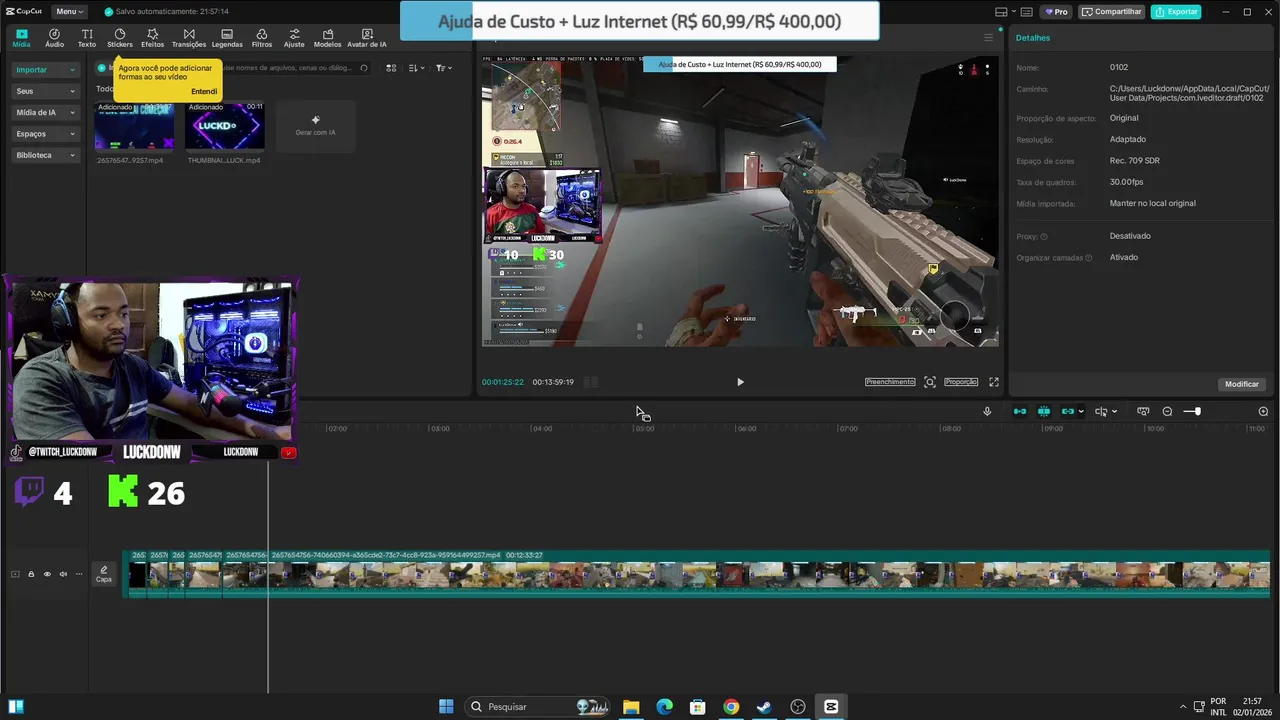Select the long 00:12:33:27 timeline clip
1280x720 pixels.
tap(770, 573)
